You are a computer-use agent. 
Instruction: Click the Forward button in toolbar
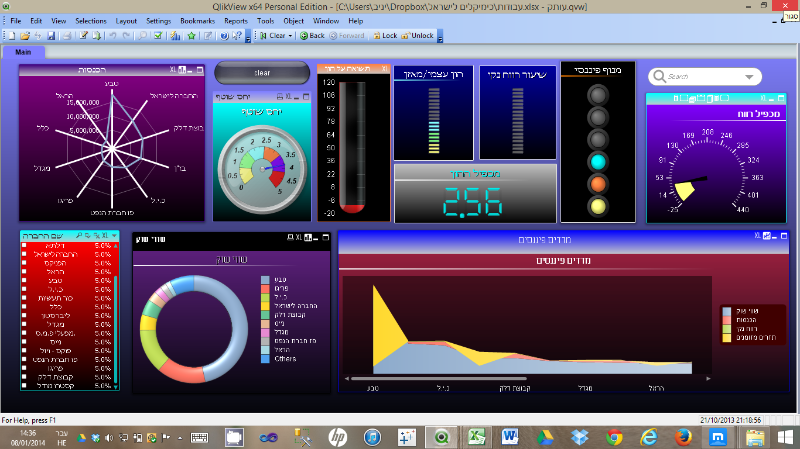click(x=347, y=36)
